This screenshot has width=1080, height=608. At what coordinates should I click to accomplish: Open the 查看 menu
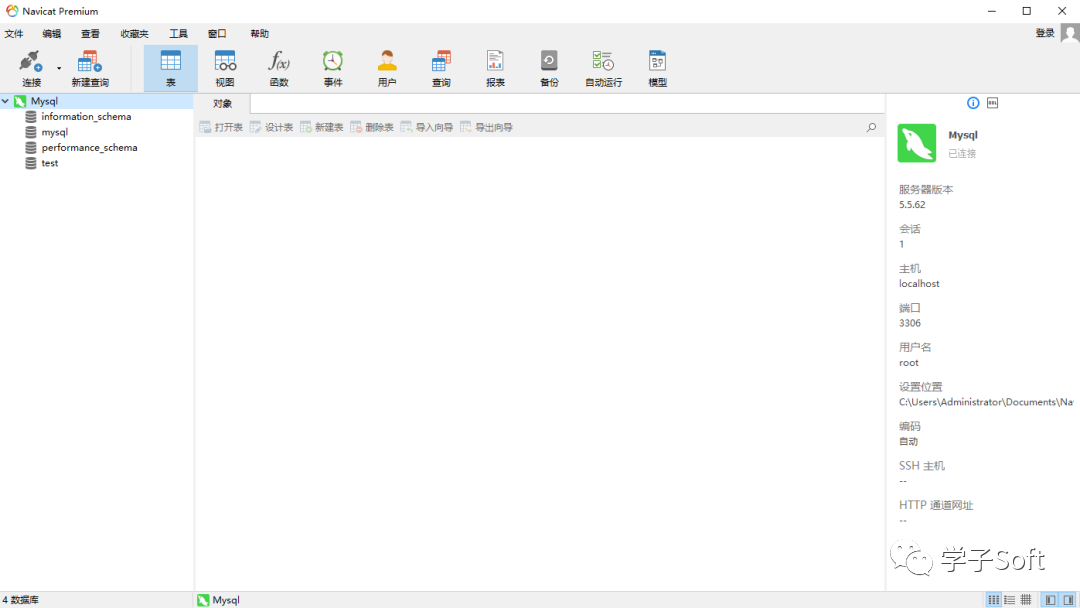[x=90, y=33]
